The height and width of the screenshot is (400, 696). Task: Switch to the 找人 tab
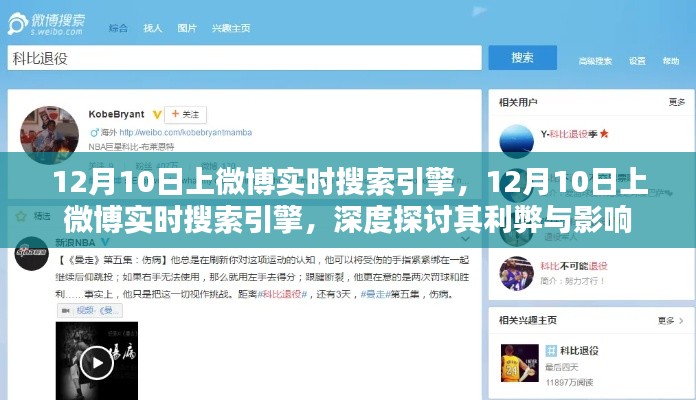click(152, 28)
